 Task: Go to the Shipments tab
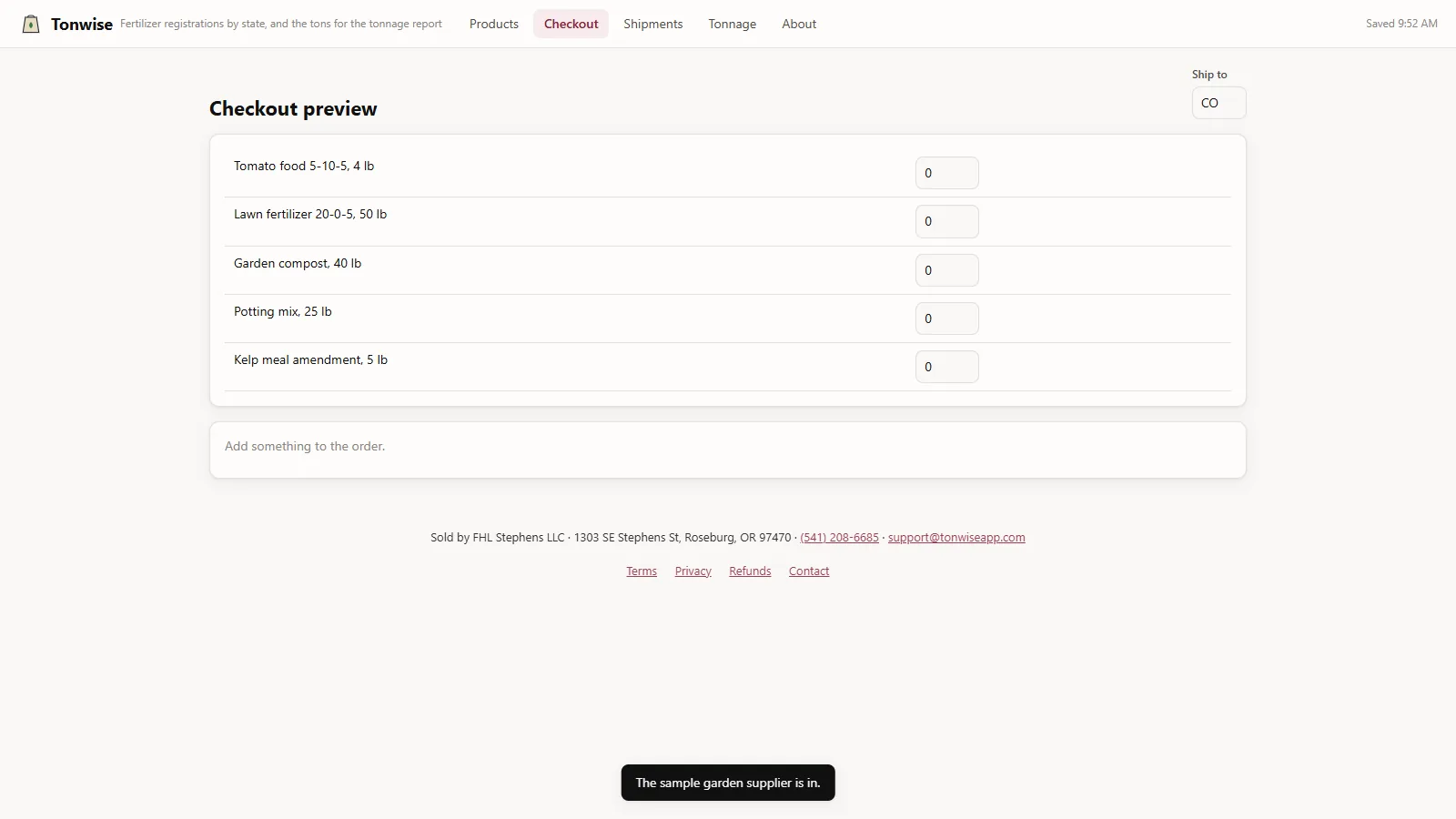click(x=653, y=24)
